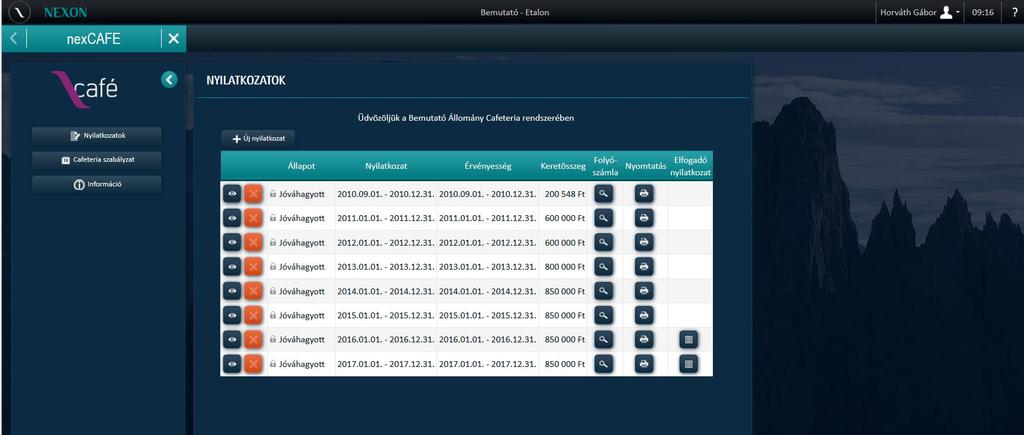Open Folyószámla for the 2017 row
This screenshot has width=1024, height=435.
click(x=603, y=364)
